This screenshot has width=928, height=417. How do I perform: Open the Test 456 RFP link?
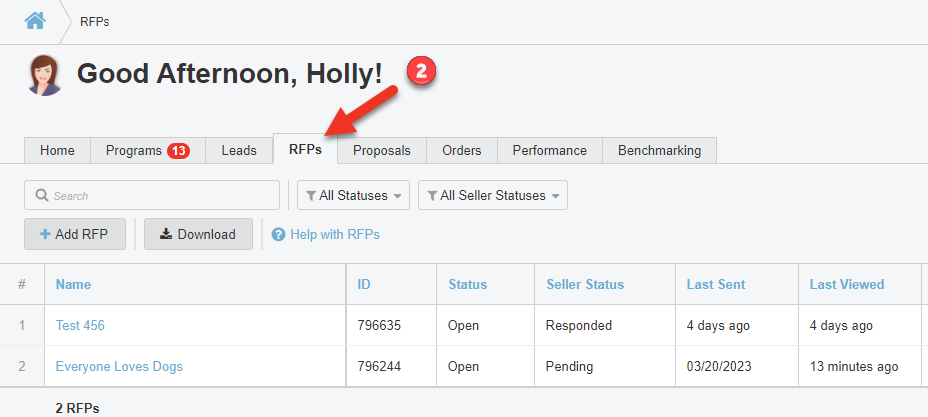[x=80, y=326]
